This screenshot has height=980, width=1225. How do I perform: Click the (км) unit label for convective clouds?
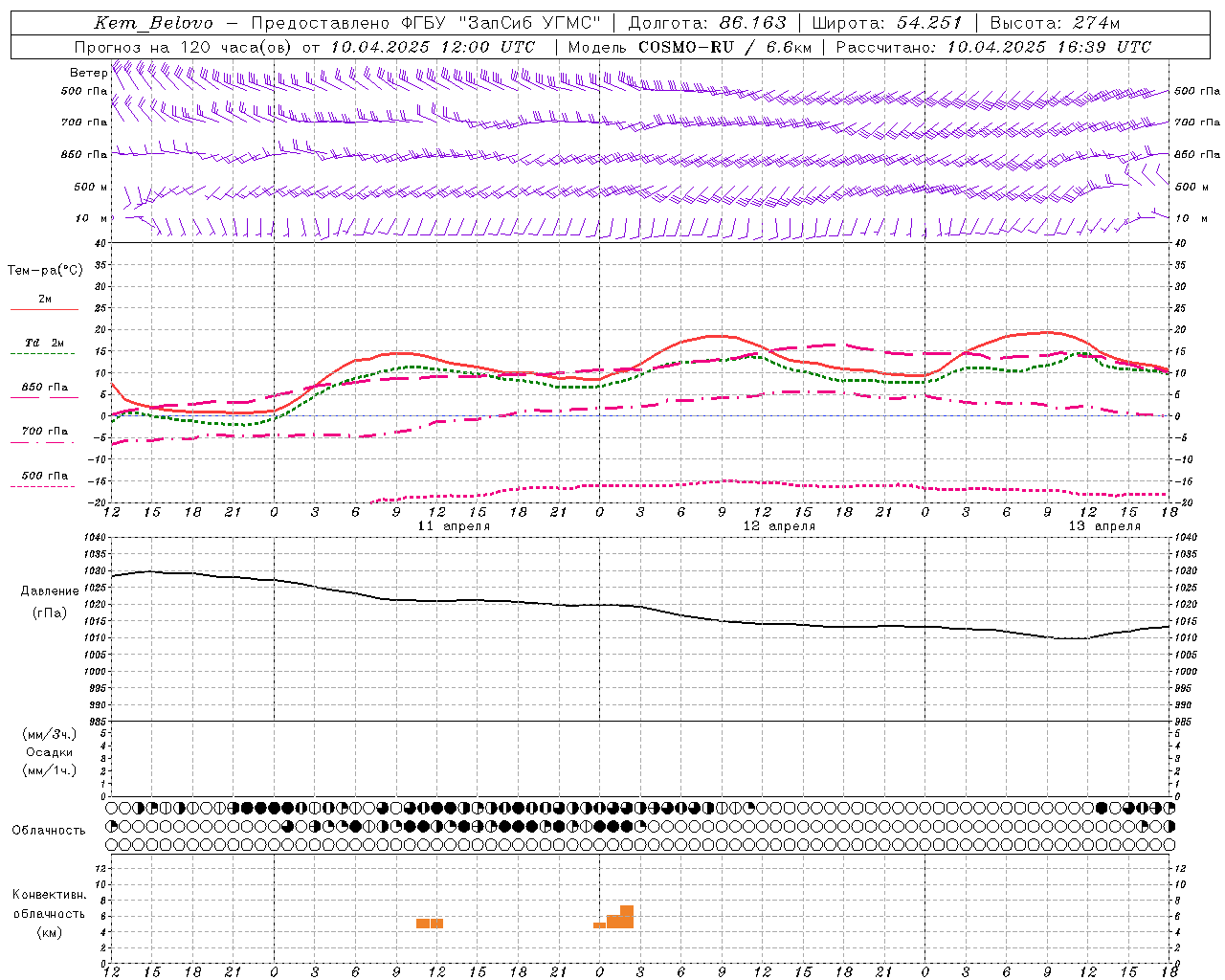[49, 932]
